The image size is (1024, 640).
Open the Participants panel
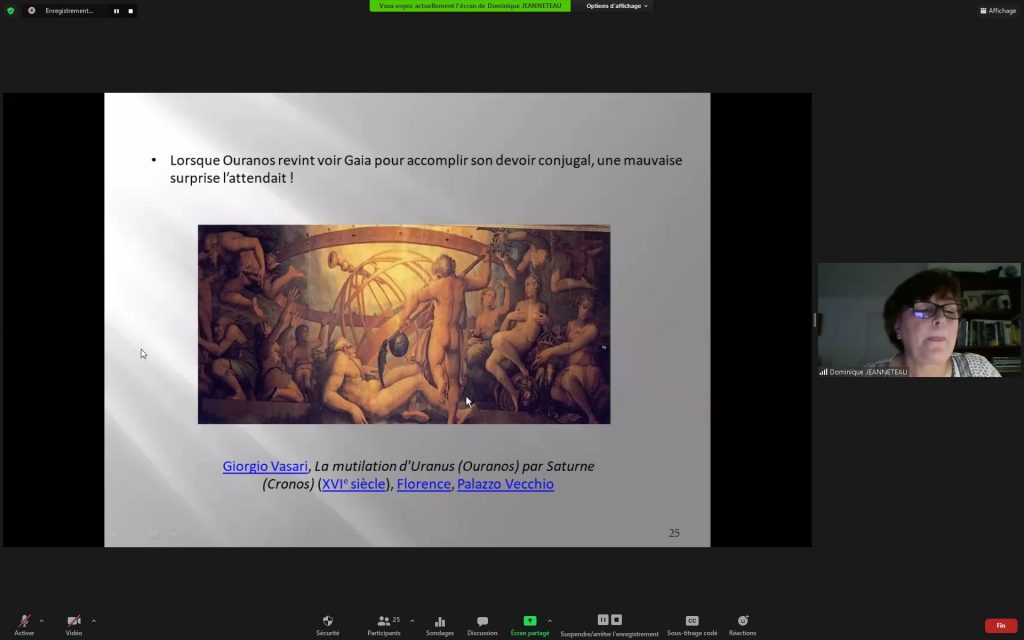(384, 625)
